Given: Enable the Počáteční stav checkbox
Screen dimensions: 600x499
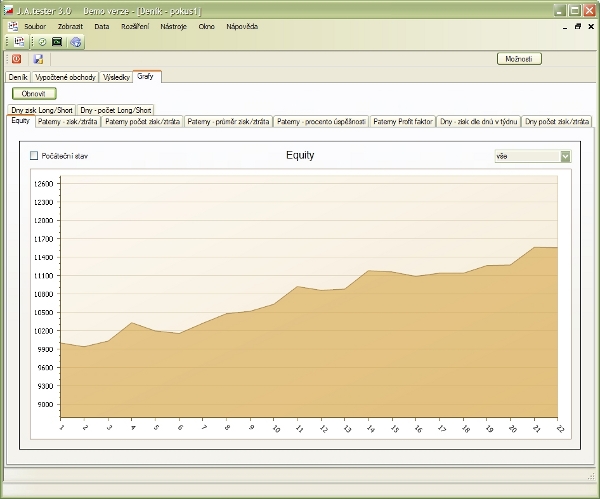Looking at the screenshot, I should [x=34, y=156].
